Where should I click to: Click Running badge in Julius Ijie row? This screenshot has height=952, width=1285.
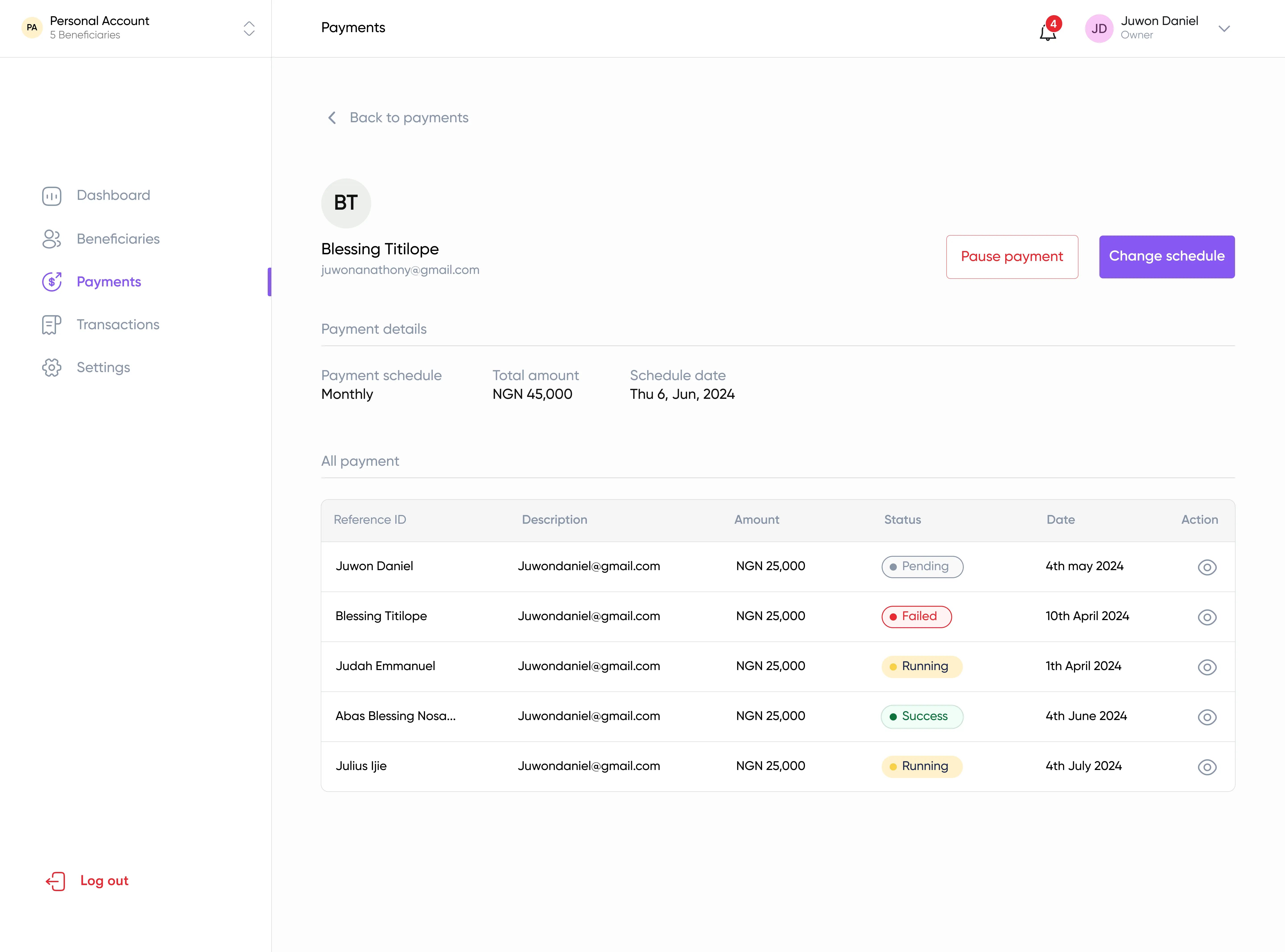coord(922,766)
